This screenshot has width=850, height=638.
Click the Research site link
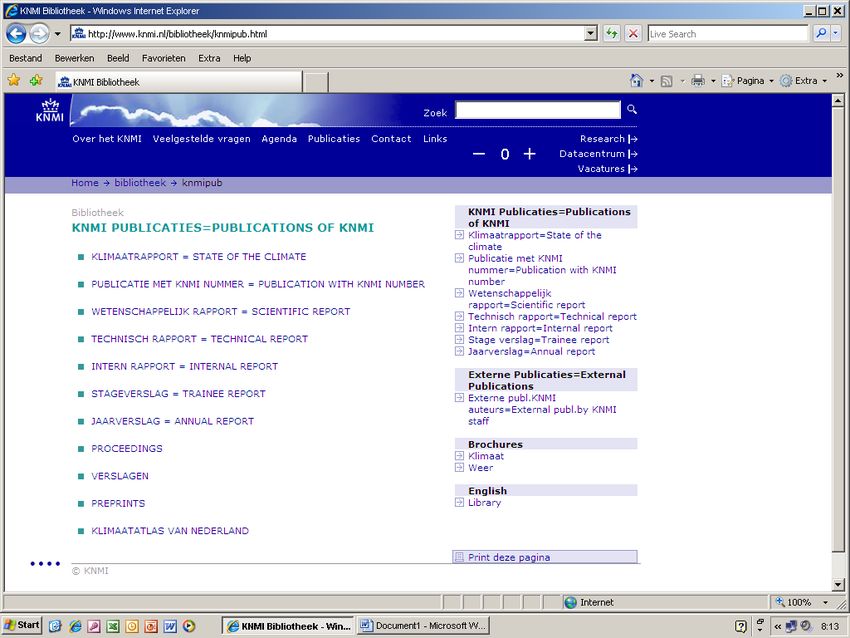608,139
